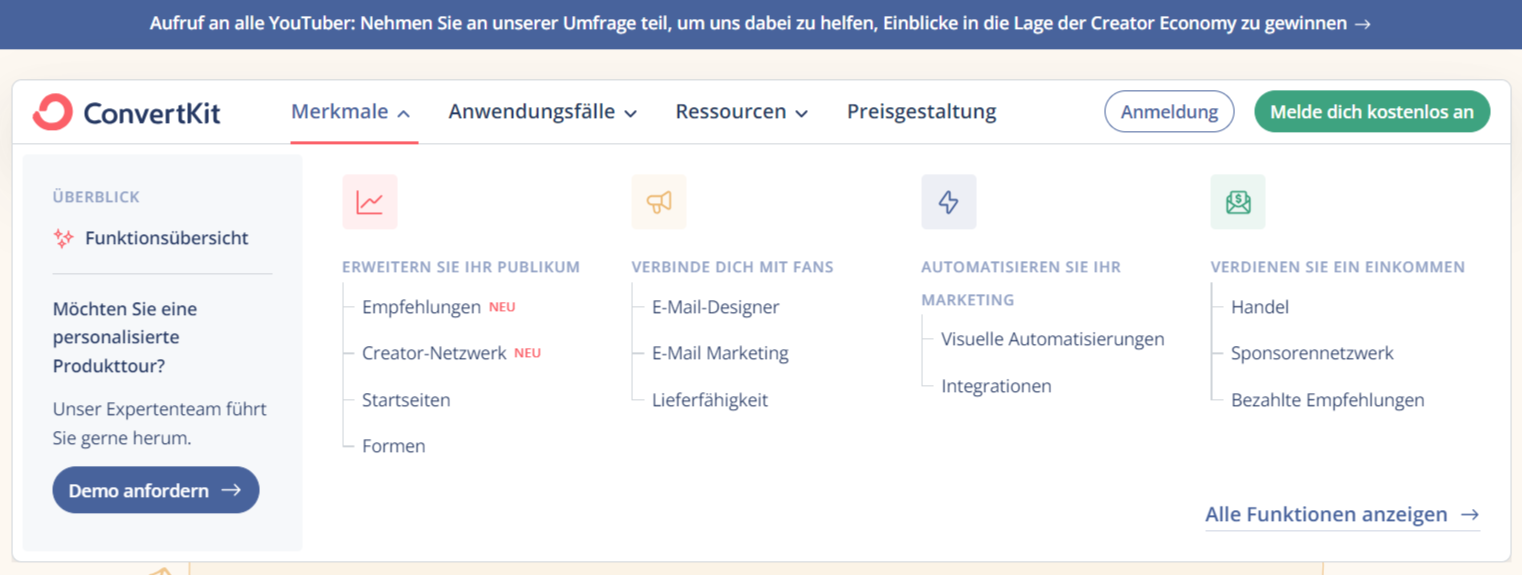Select Integrationen entry
The width and height of the screenshot is (1522, 575).
click(x=996, y=386)
